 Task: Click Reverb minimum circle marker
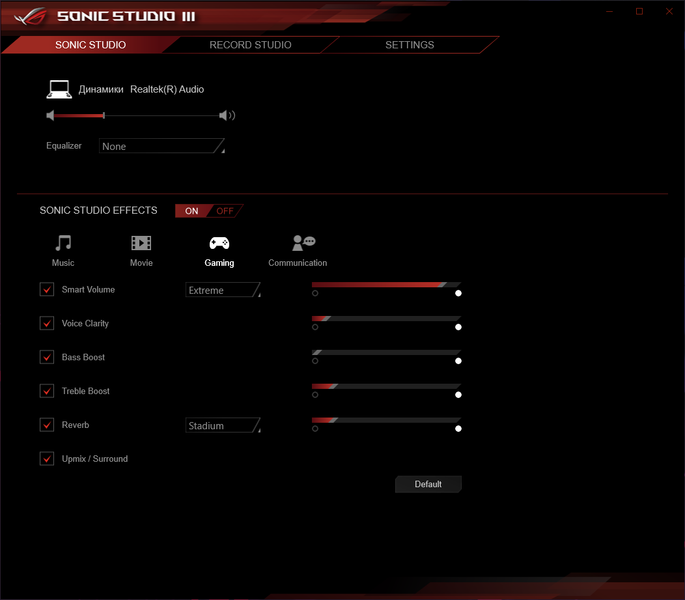pos(315,429)
